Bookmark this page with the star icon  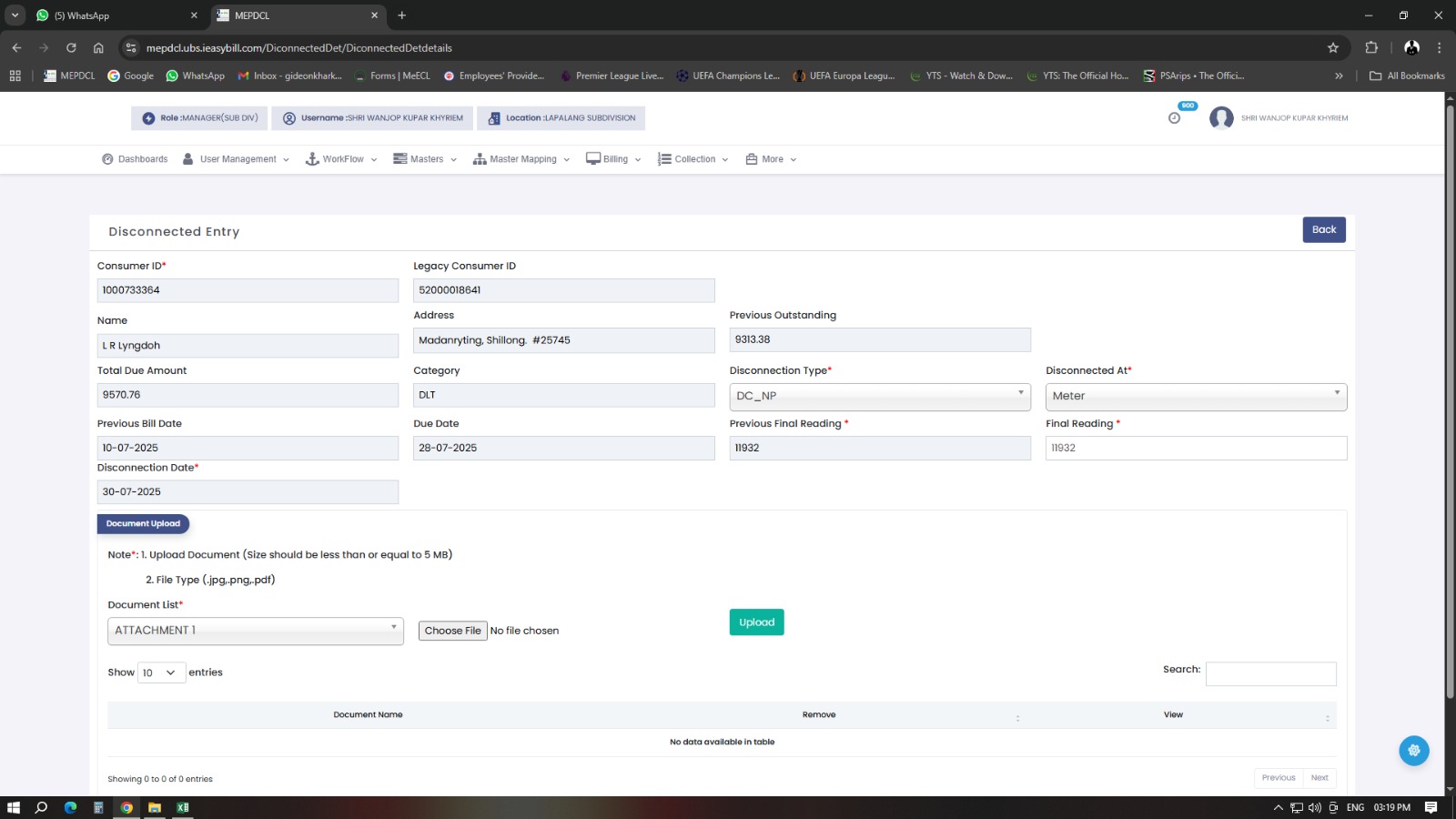coord(1333,48)
